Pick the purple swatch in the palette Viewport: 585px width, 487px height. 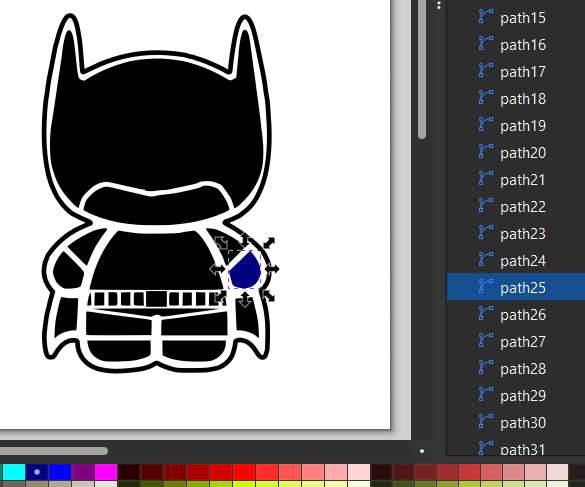83,472
